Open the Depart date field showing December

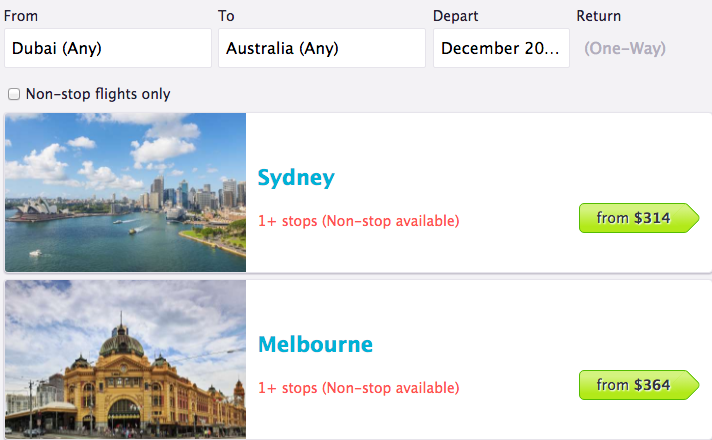[501, 48]
